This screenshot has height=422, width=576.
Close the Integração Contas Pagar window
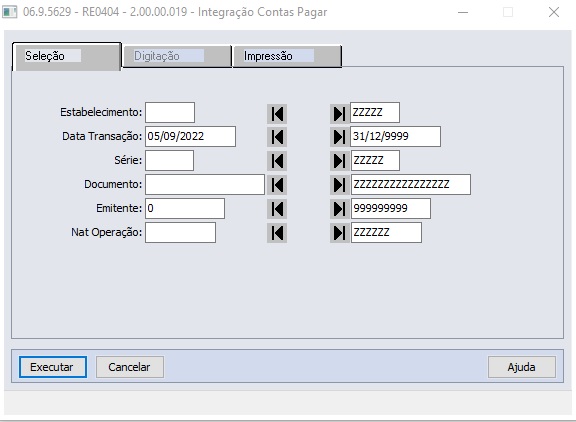pos(554,12)
